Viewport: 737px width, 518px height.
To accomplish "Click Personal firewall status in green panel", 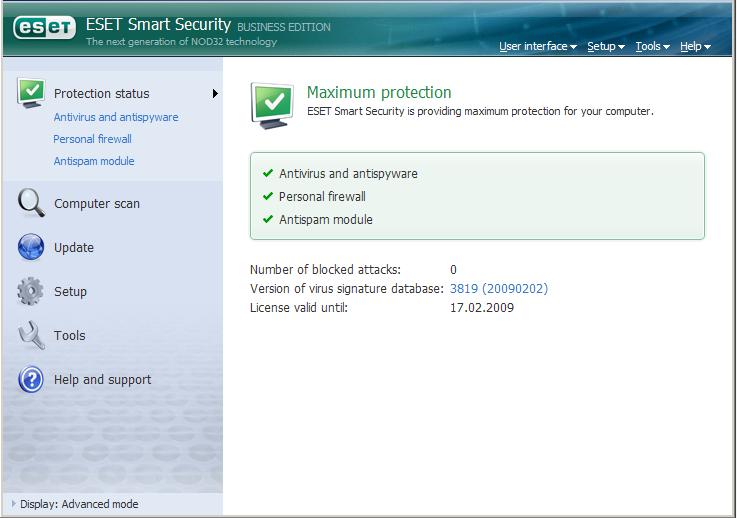I will pos(322,196).
